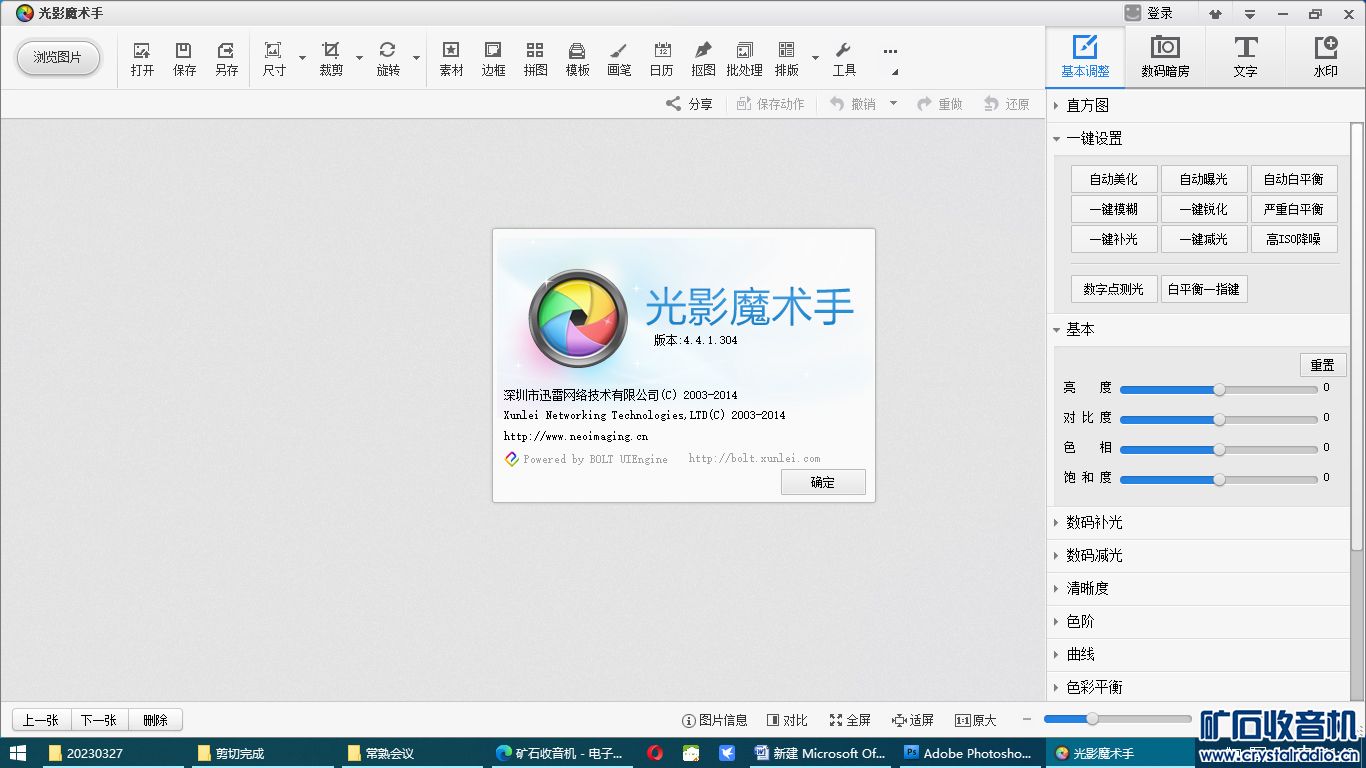Switch to 原大 (Original size) view
Screen dimensions: 1366x768
(976, 720)
